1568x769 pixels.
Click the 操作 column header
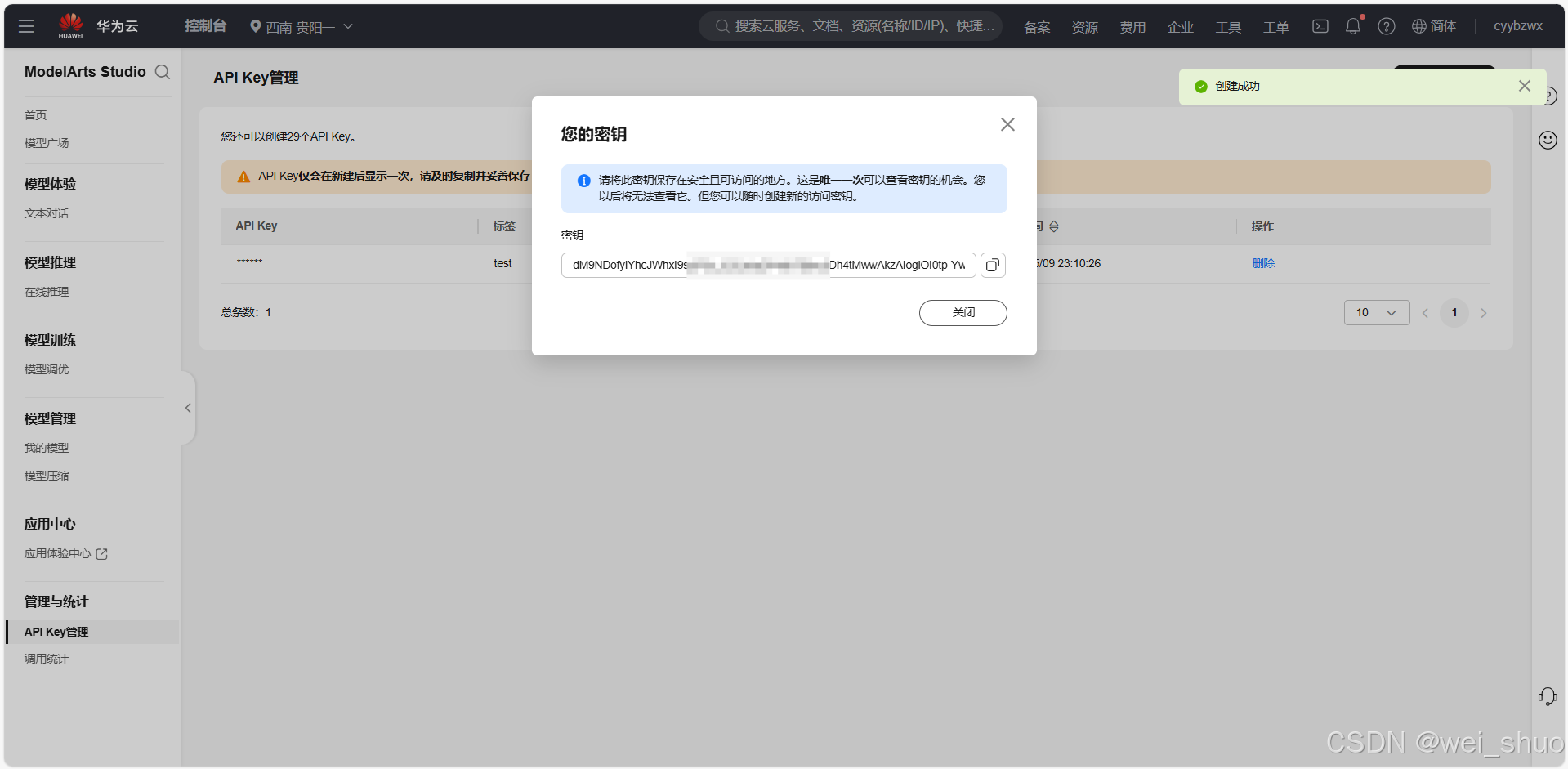tap(1262, 226)
